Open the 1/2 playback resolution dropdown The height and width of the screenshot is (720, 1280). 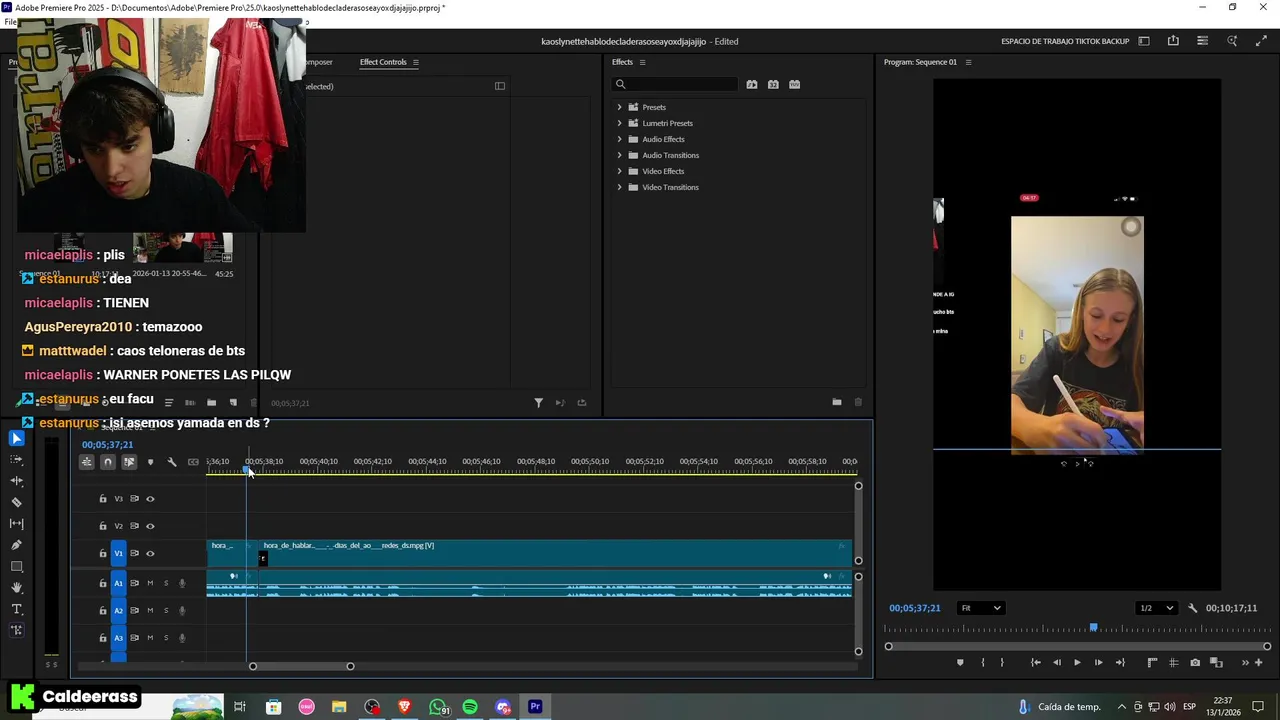coord(1157,608)
